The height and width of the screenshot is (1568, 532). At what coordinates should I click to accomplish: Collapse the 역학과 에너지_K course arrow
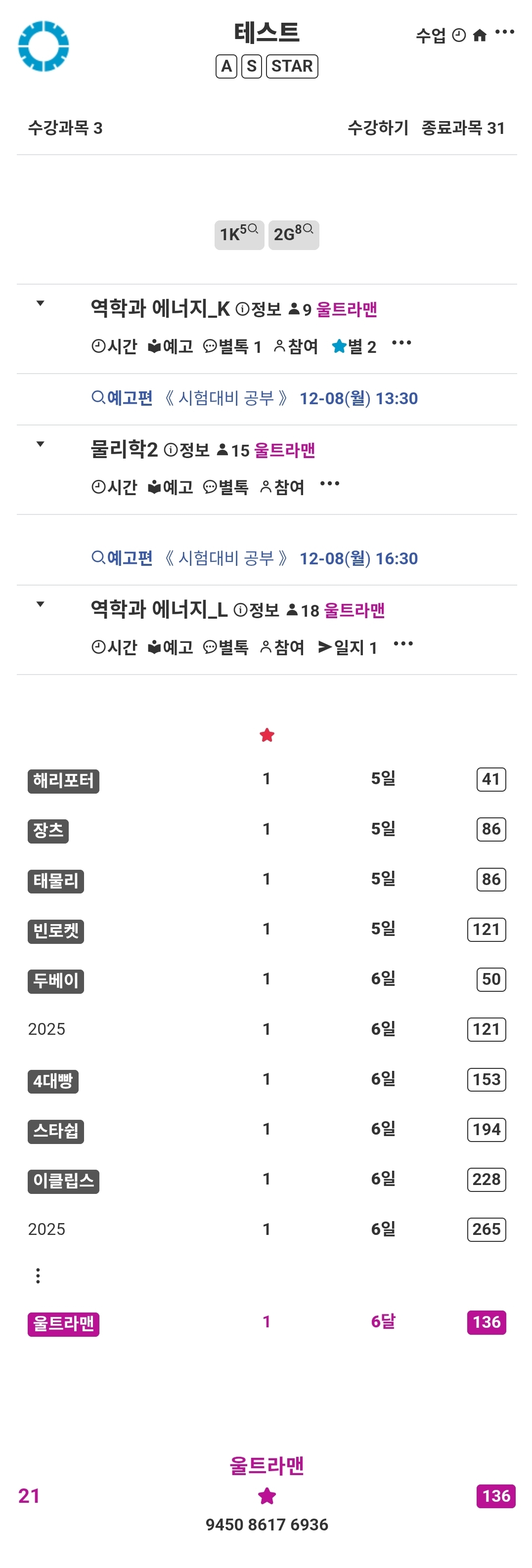click(x=40, y=303)
